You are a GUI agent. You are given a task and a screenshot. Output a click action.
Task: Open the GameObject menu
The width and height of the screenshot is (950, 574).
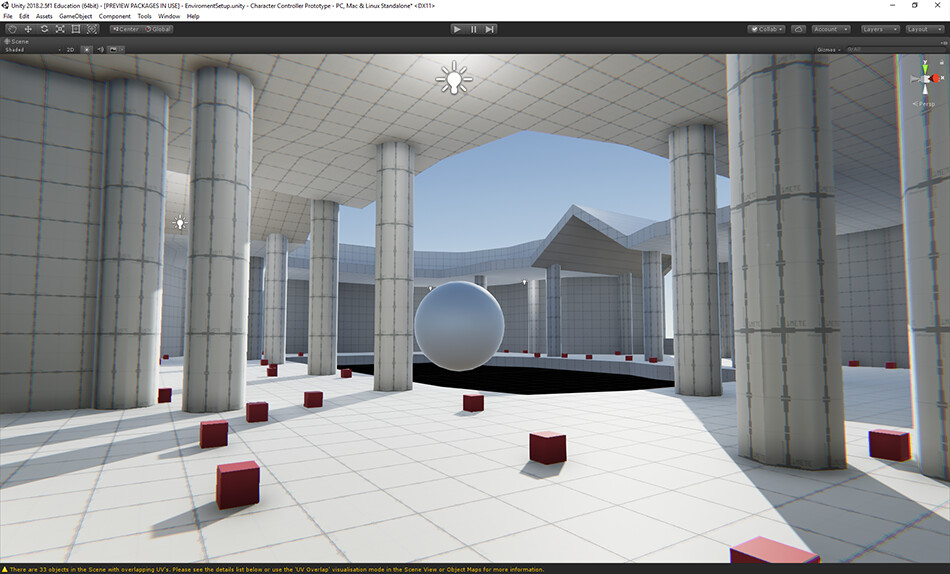(76, 16)
